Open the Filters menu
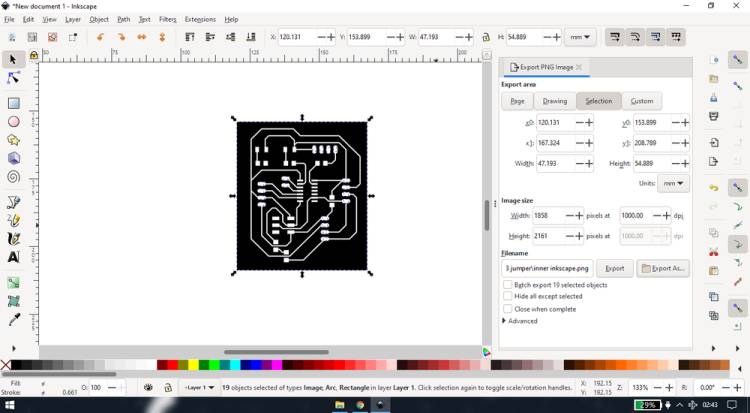The image size is (750, 413). (167, 19)
